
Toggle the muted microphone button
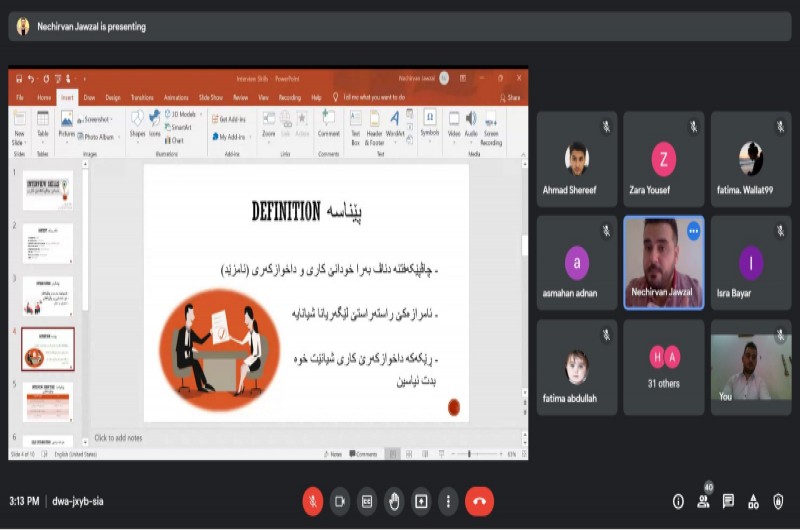coord(313,501)
